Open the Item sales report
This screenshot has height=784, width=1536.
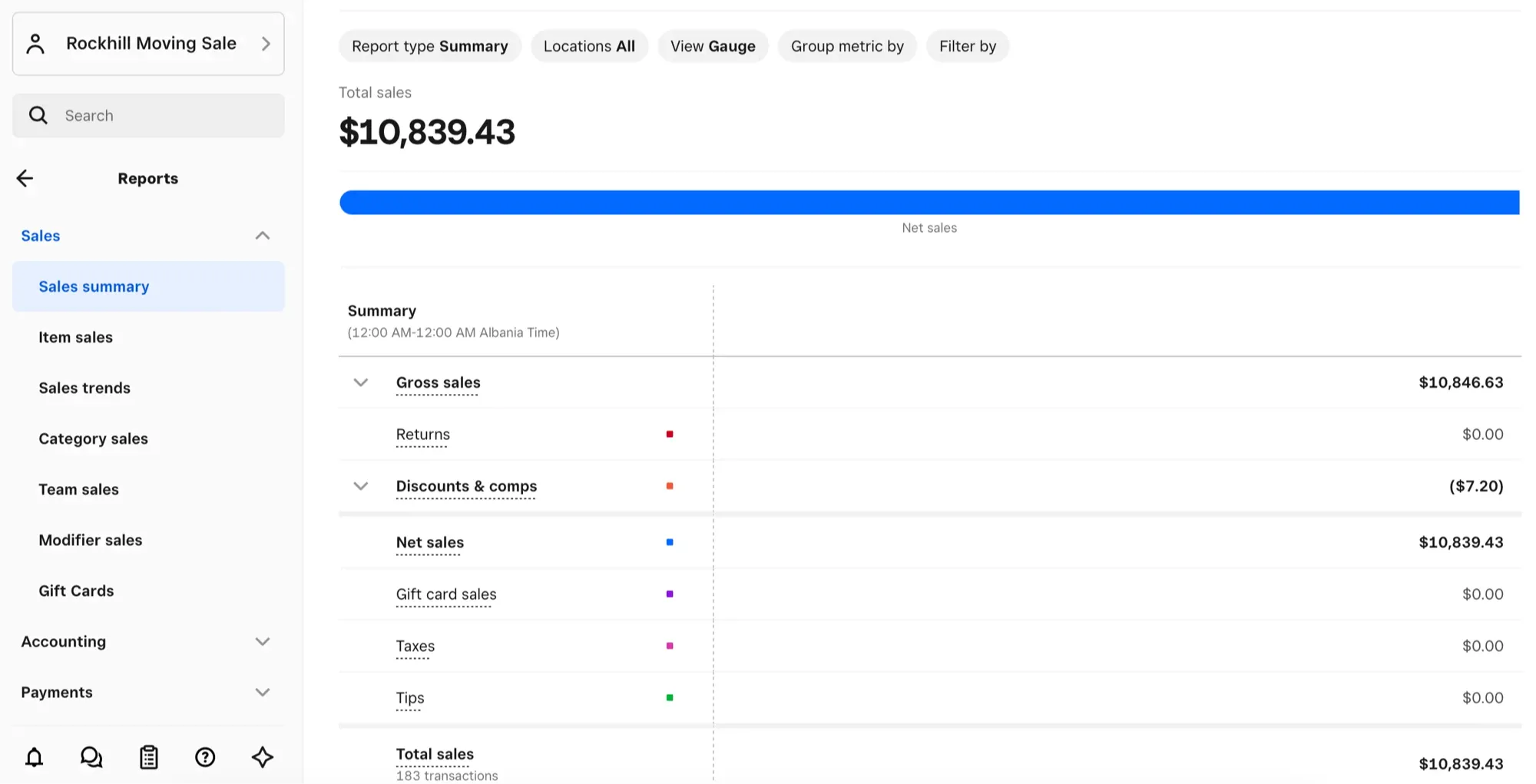(x=76, y=337)
